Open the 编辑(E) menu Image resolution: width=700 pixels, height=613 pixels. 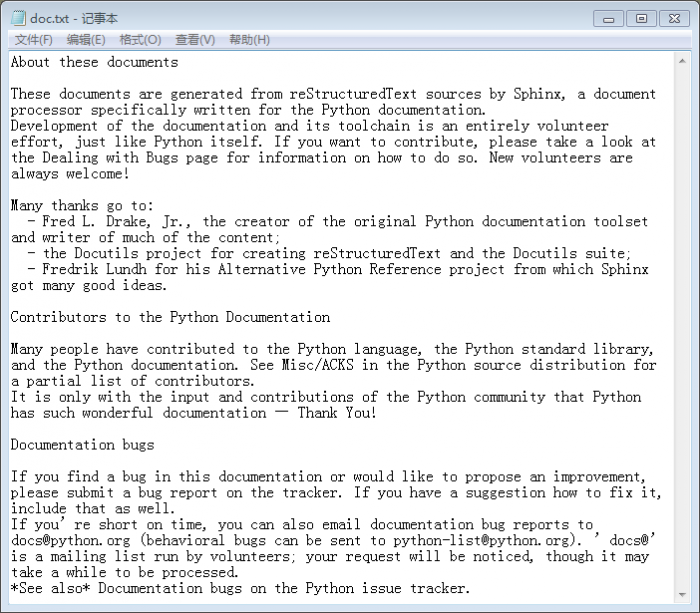[x=86, y=40]
